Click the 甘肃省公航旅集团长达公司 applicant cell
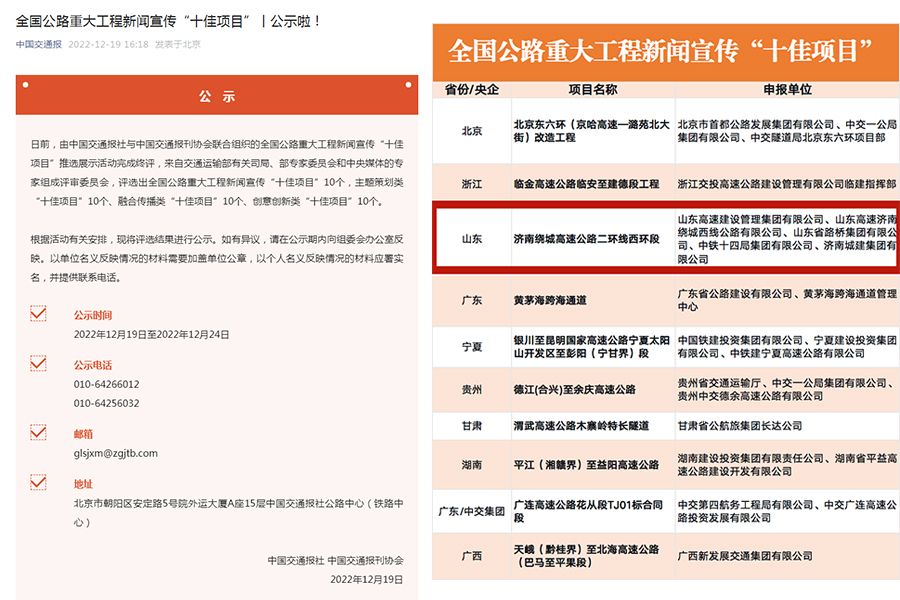The height and width of the screenshot is (600, 900). point(740,425)
